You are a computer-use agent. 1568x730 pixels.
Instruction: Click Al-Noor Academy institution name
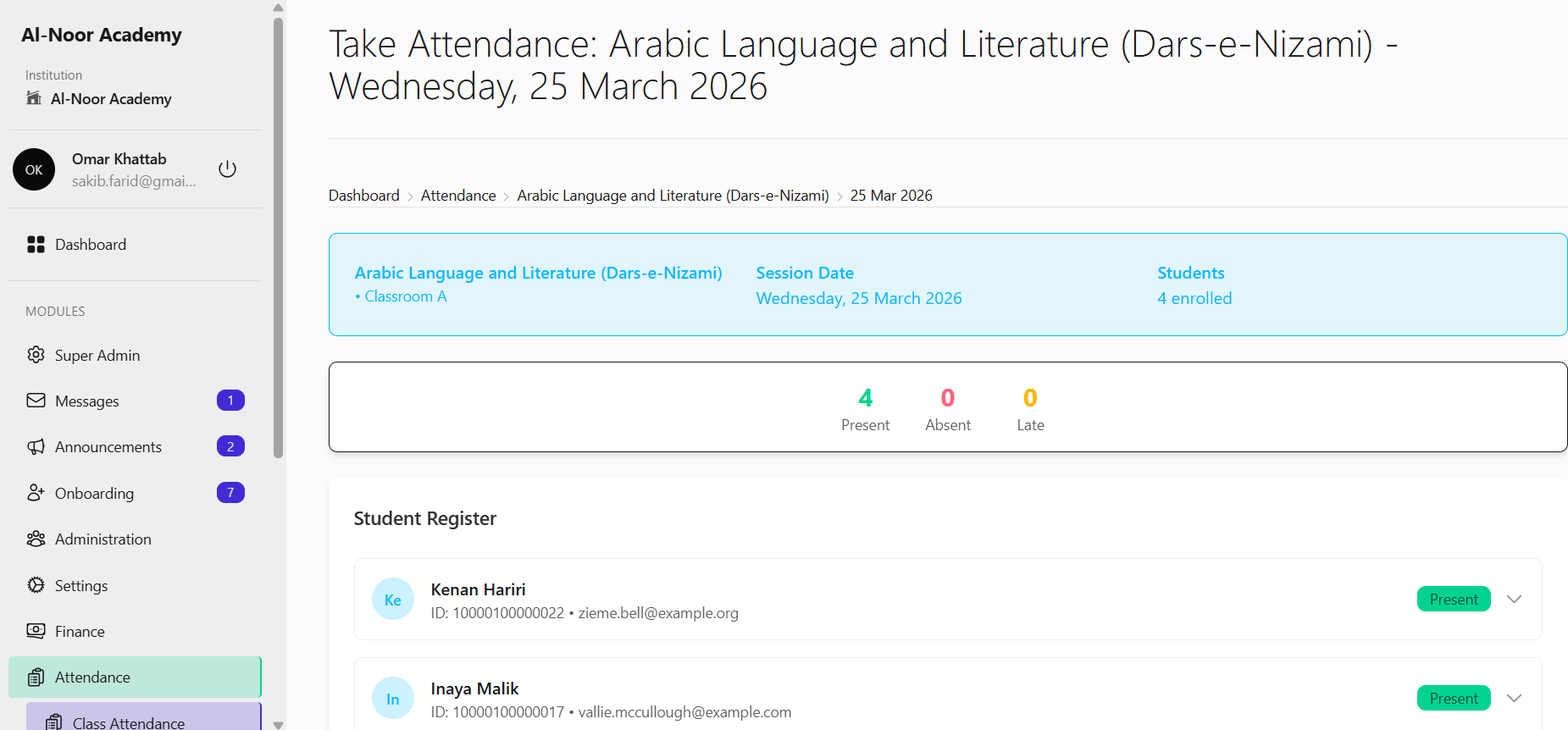click(111, 99)
